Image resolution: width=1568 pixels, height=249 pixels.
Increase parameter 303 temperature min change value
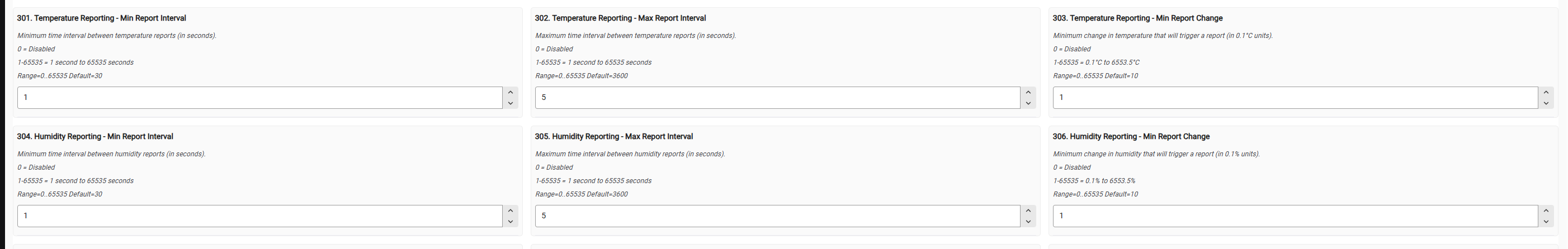click(x=1546, y=92)
